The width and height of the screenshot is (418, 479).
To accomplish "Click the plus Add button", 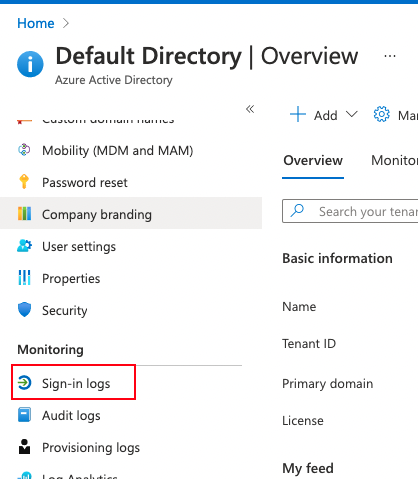I will pos(313,115).
